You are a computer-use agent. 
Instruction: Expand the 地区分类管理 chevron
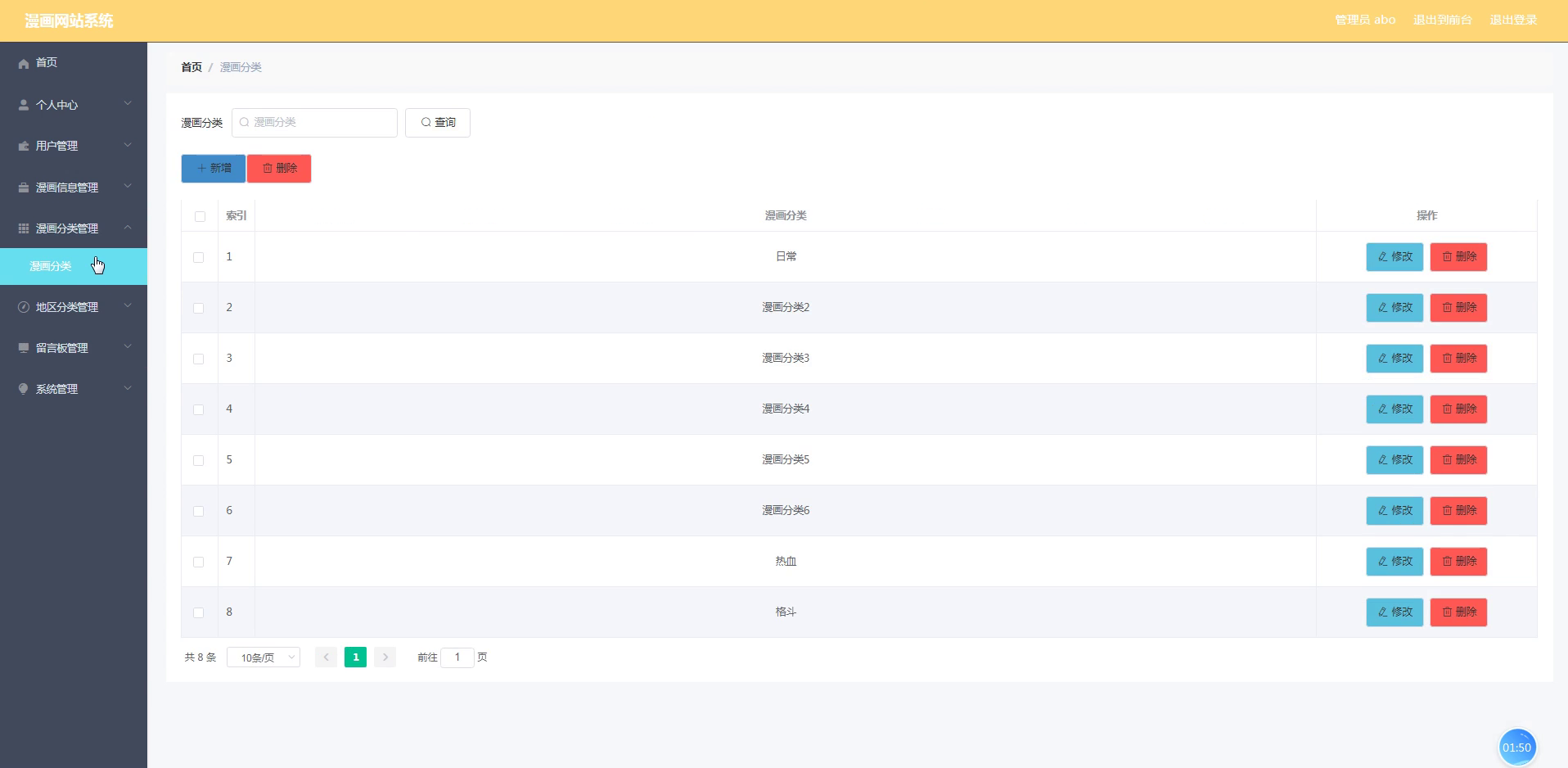pos(128,306)
